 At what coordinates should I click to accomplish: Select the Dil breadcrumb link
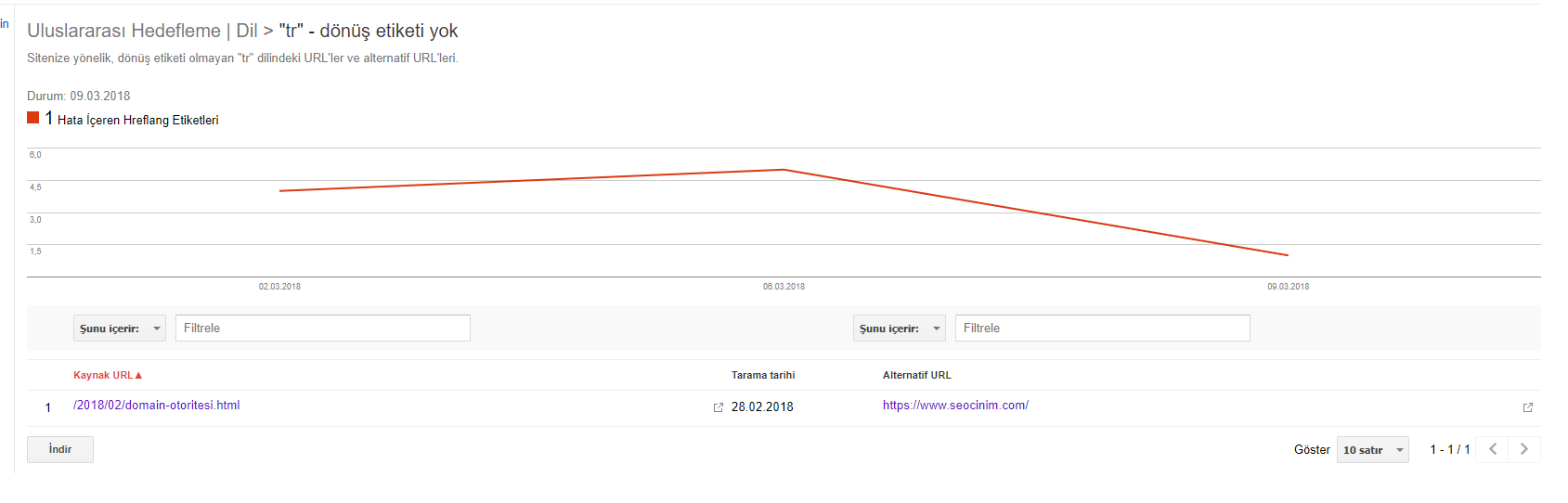coord(247,31)
